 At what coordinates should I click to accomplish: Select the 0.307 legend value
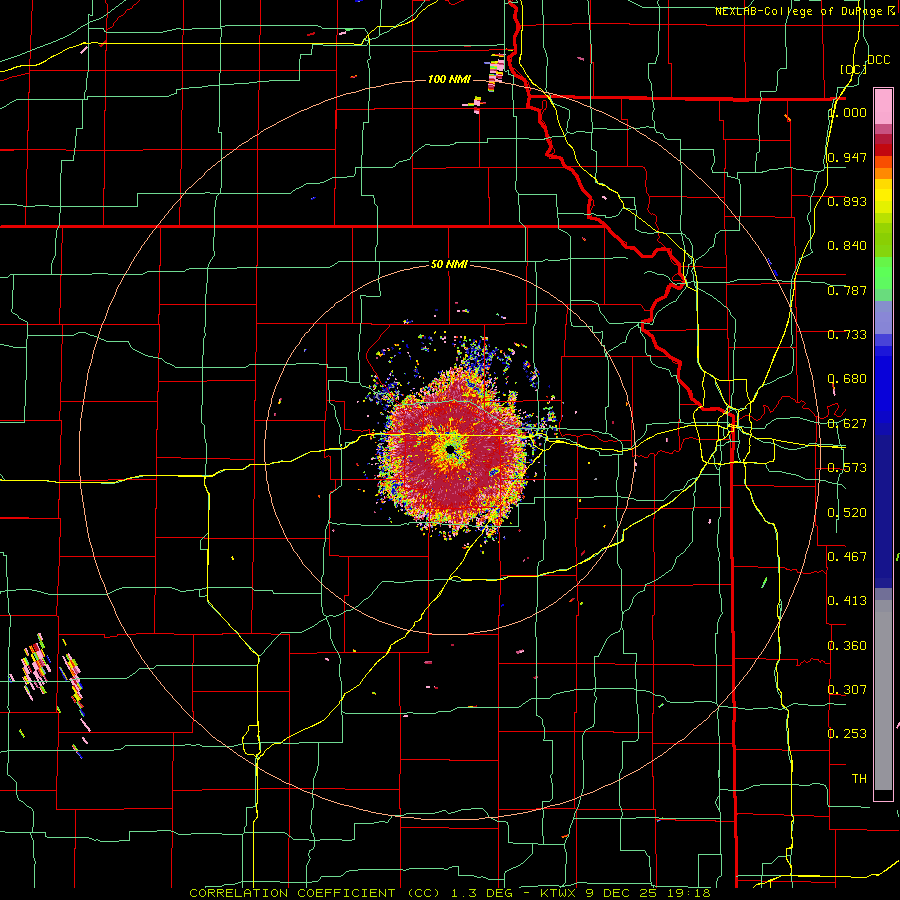pos(847,689)
